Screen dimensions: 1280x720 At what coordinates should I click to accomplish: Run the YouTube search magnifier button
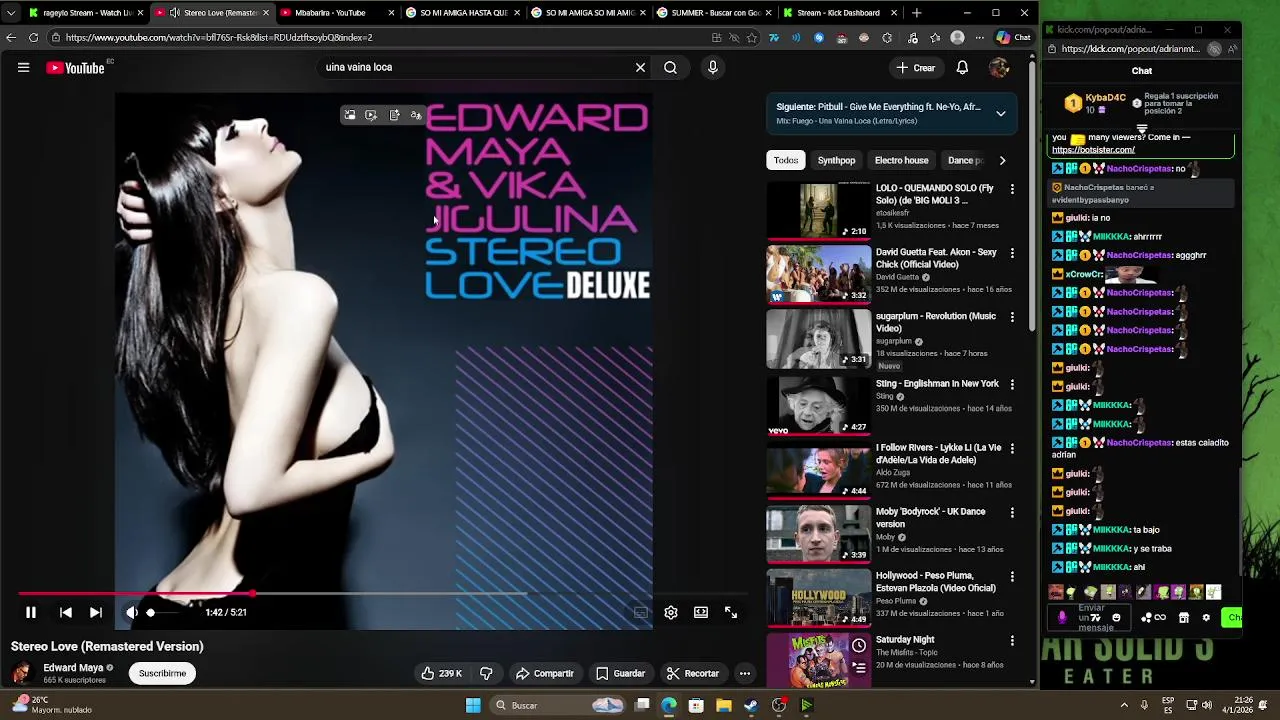[x=670, y=67]
